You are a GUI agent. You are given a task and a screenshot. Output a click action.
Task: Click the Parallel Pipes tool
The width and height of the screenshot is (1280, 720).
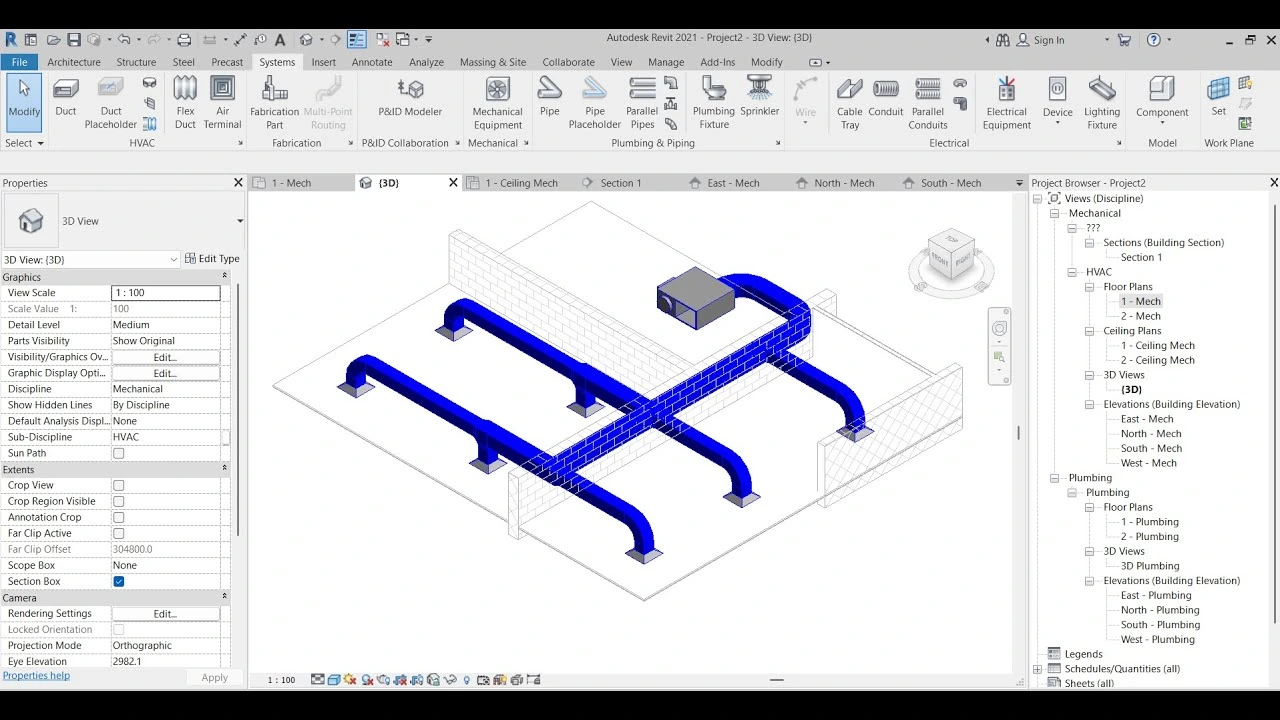point(642,103)
